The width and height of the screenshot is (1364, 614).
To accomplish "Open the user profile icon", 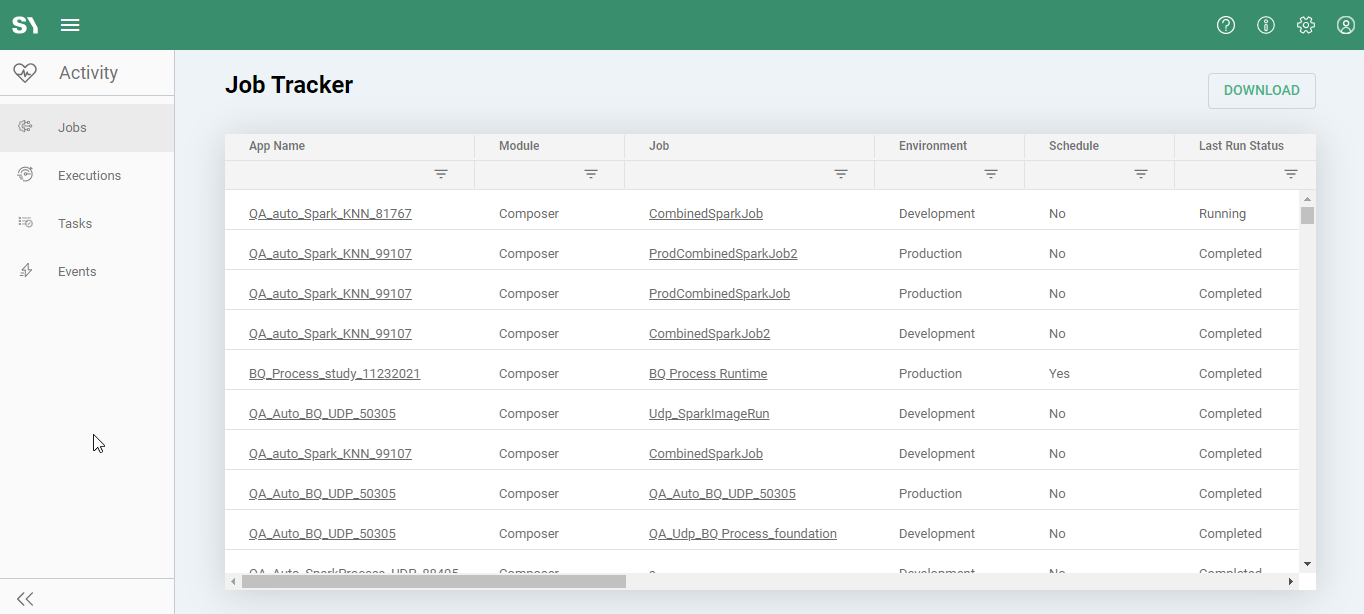I will 1346,25.
